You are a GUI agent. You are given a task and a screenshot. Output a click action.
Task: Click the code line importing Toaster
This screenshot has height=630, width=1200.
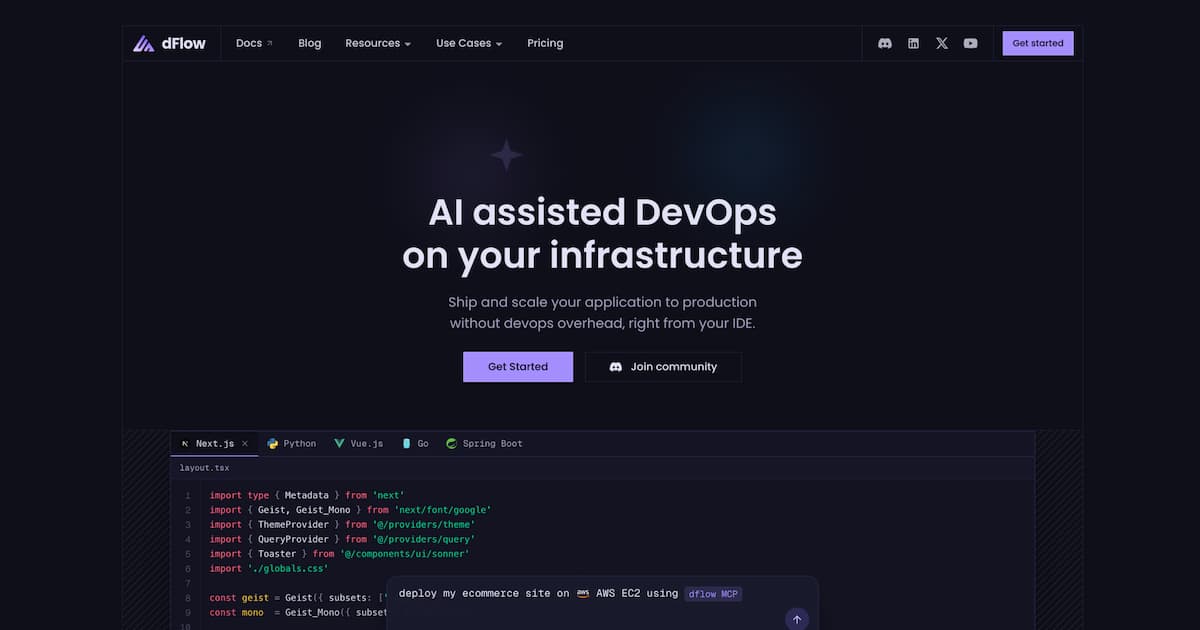pyautogui.click(x=339, y=554)
